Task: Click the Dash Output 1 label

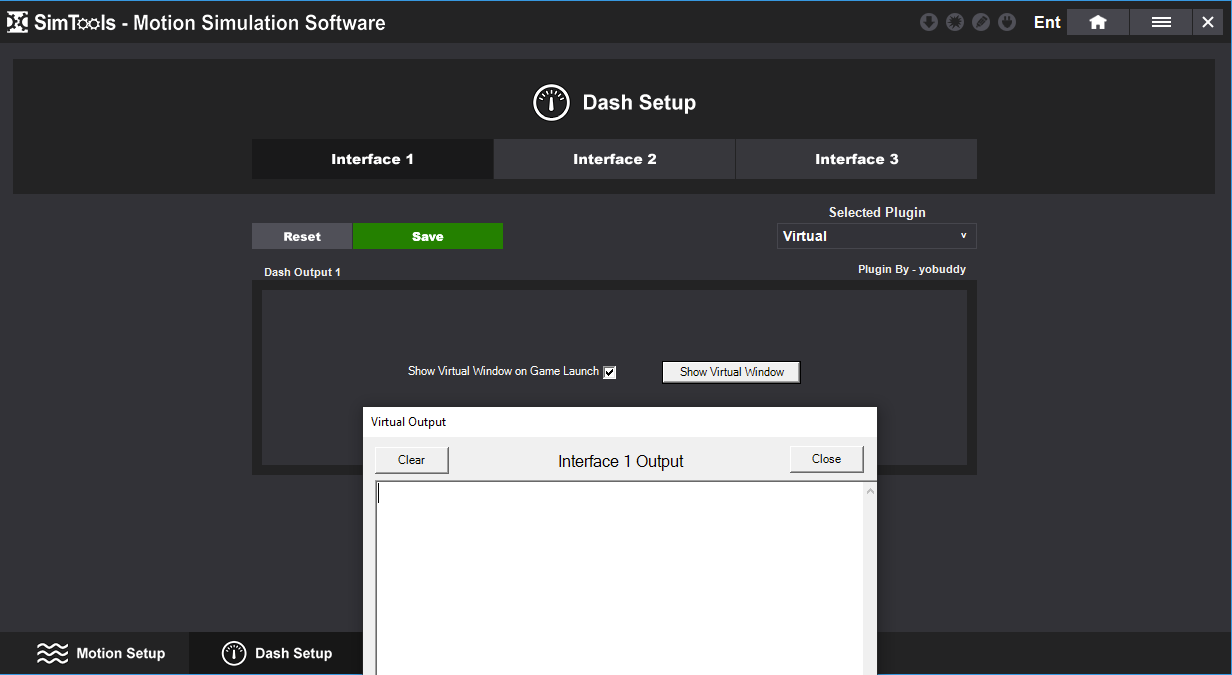Action: (302, 272)
